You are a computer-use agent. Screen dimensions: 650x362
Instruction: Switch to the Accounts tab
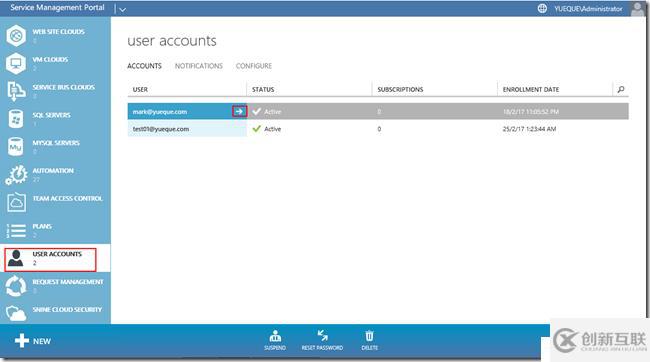tap(144, 66)
